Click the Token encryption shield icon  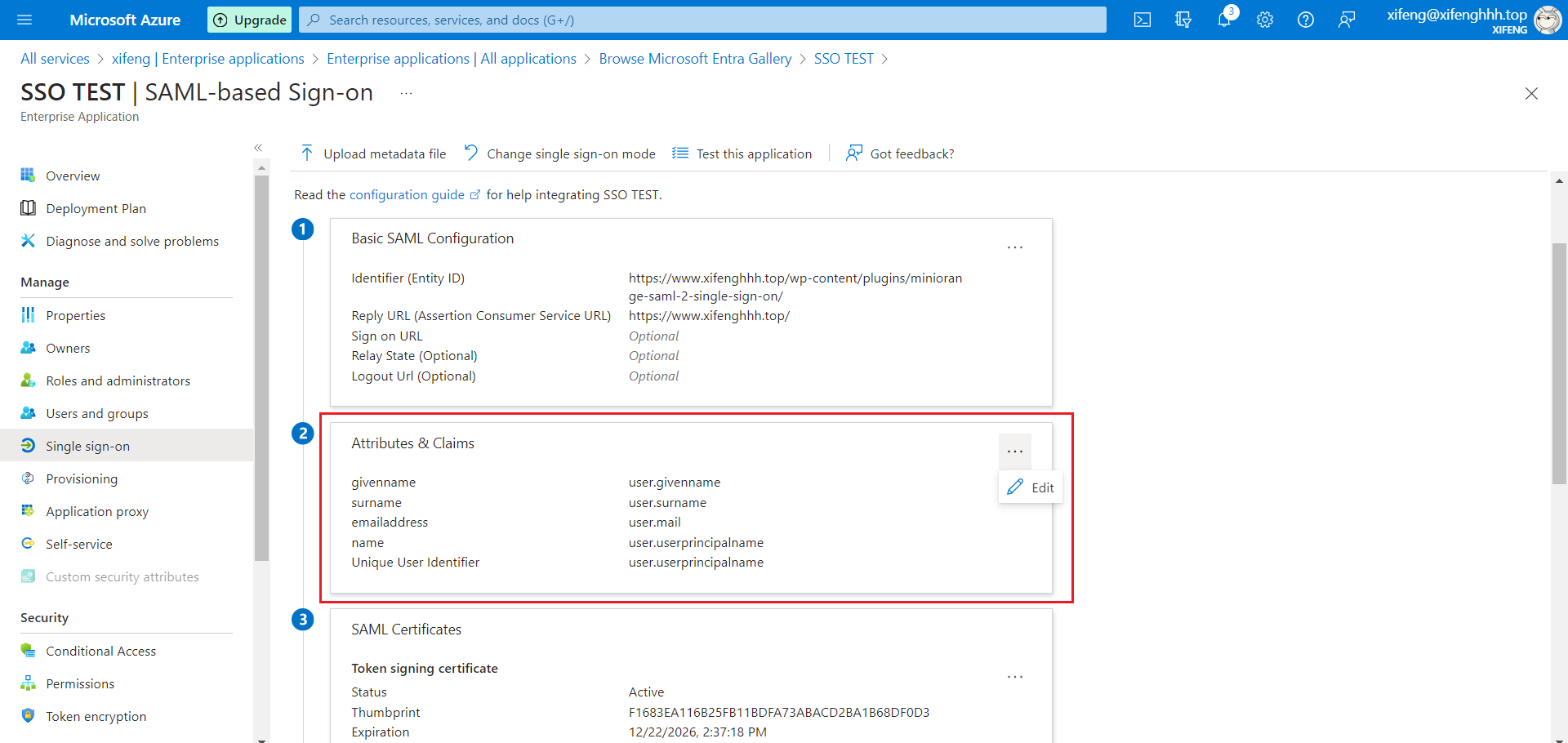pyautogui.click(x=28, y=715)
